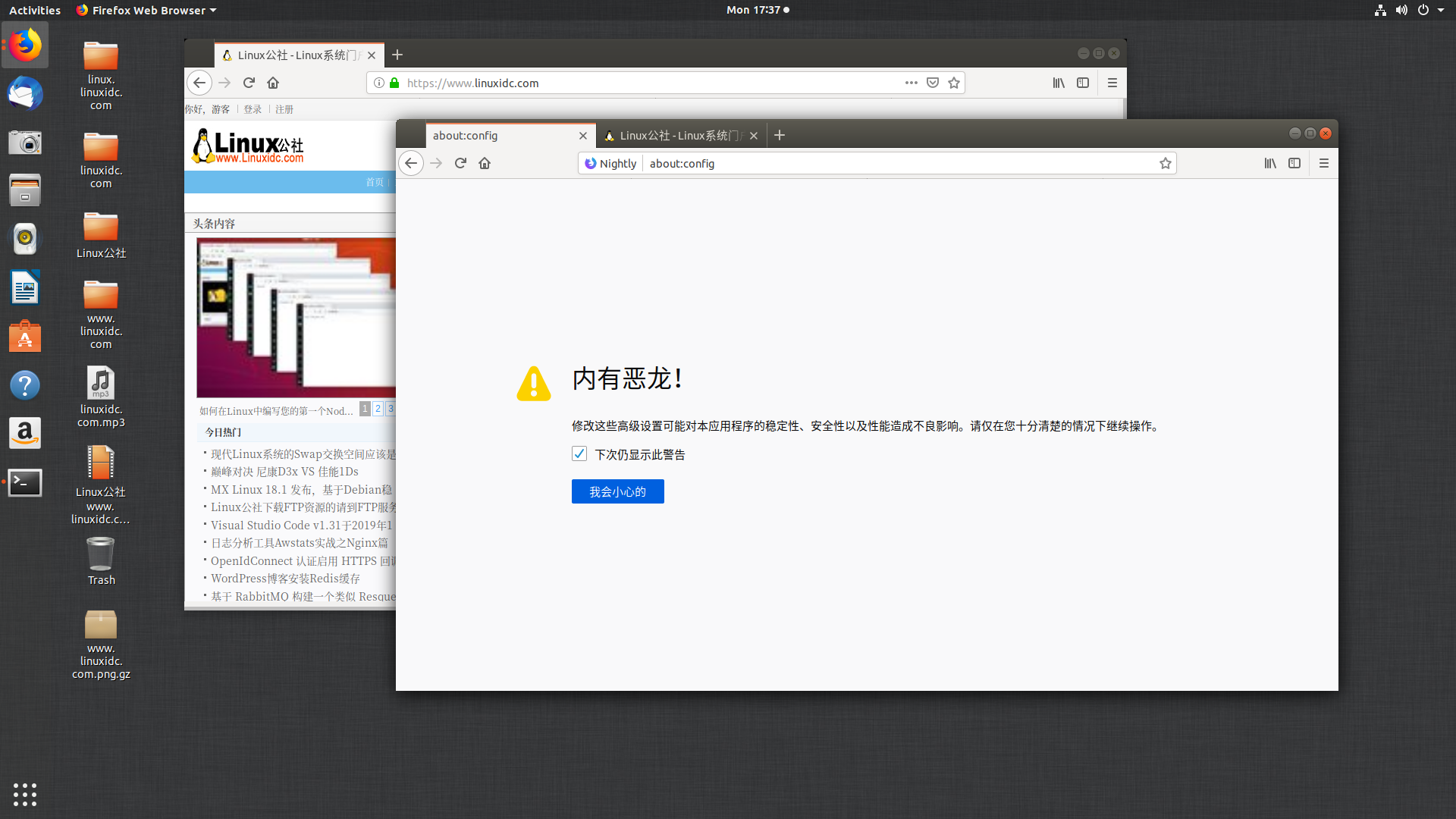Screen dimensions: 1456x819
Task: Close the Linux公社 tab in the back window
Action: click(x=372, y=55)
